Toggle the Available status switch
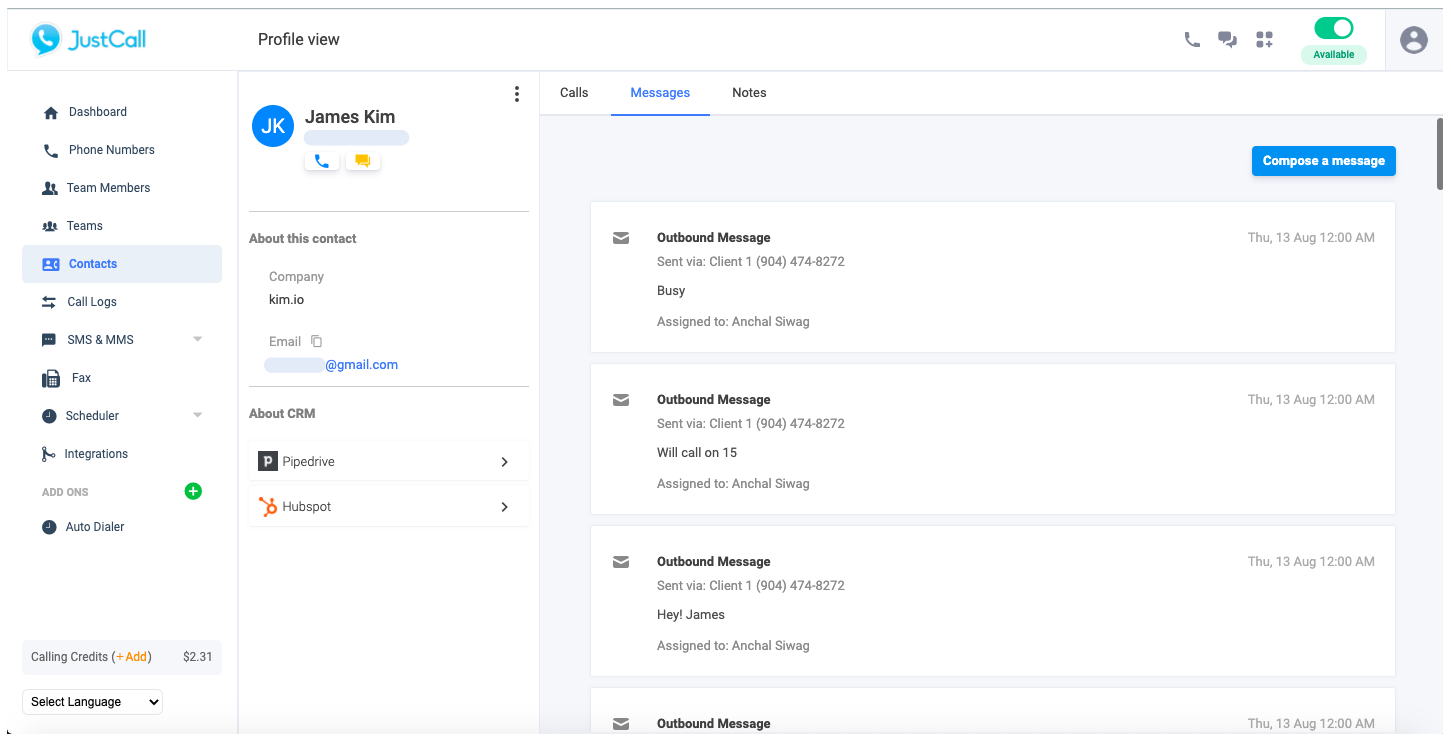The image size is (1451, 742). pyautogui.click(x=1334, y=28)
